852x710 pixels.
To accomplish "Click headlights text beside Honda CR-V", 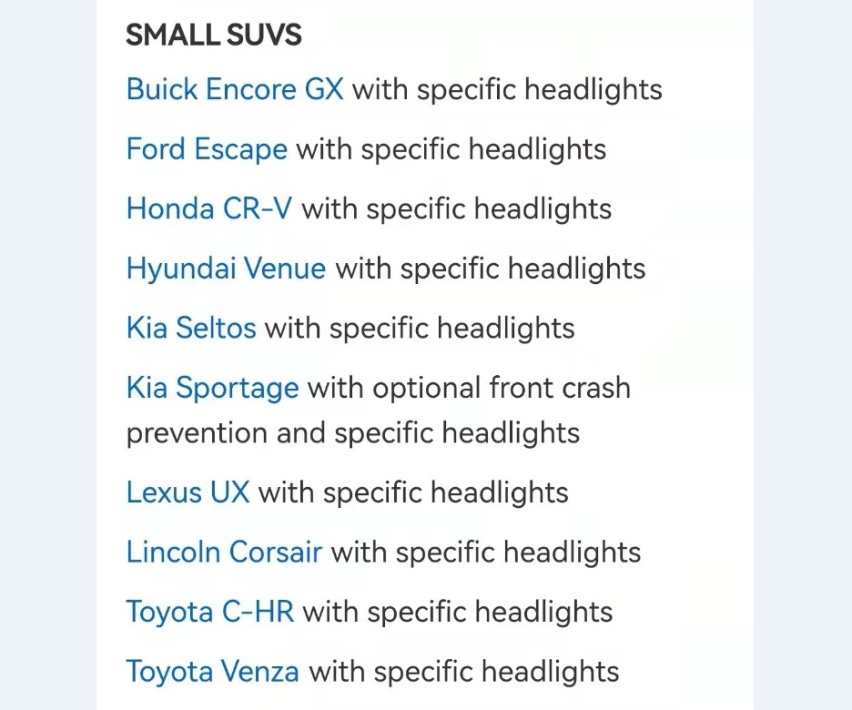I will click(x=543, y=209).
